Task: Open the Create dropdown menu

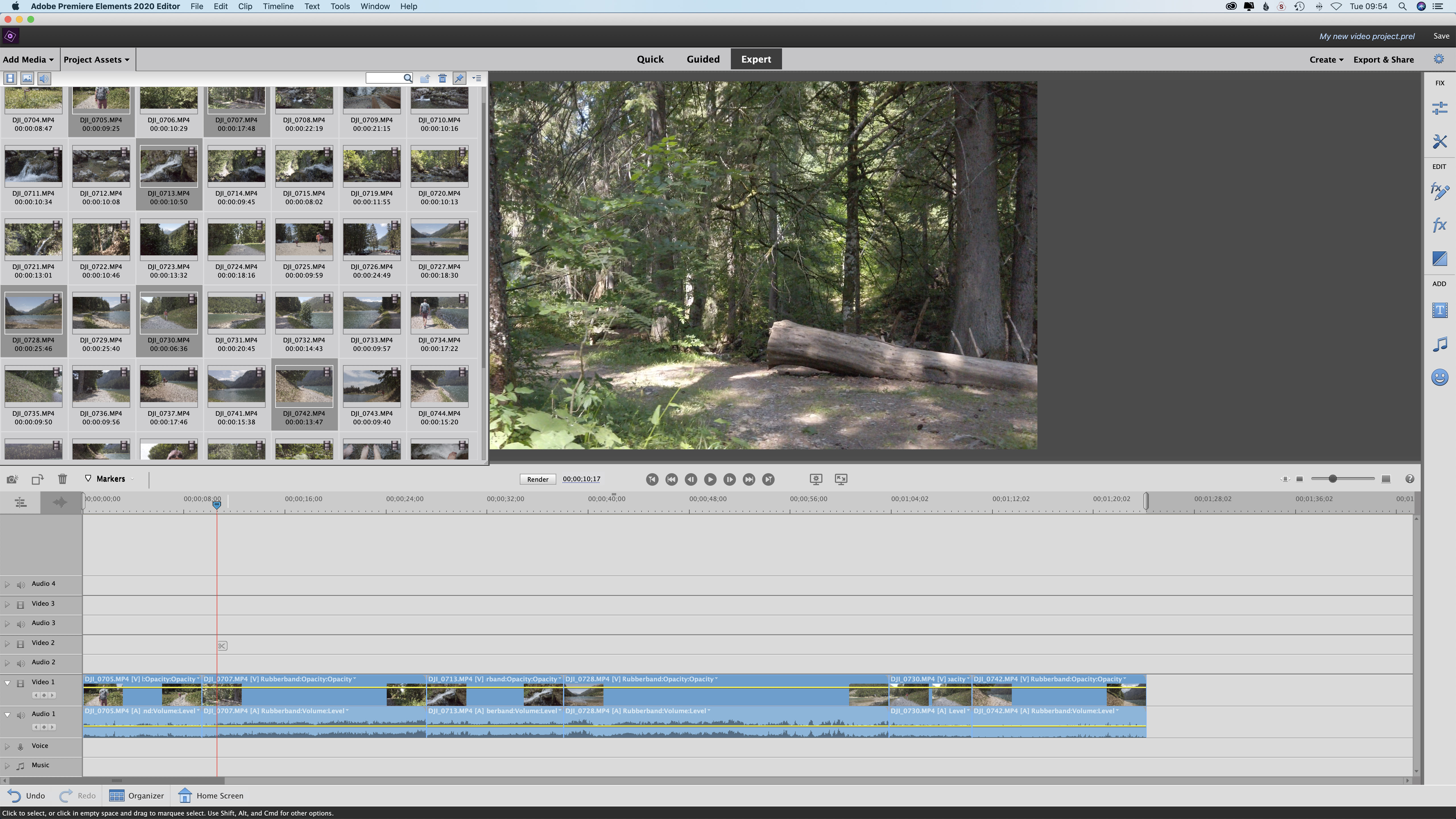Action: click(1325, 59)
